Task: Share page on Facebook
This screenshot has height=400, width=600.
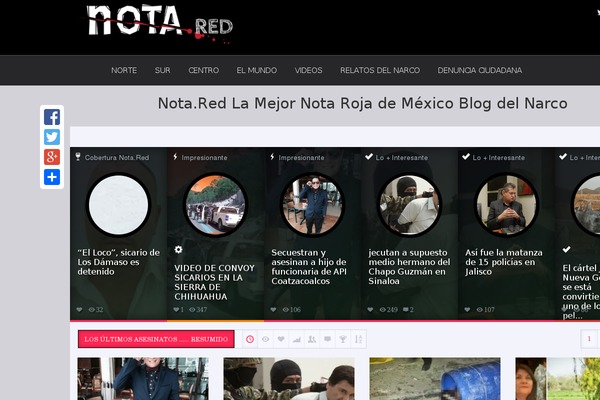Action: tap(52, 117)
